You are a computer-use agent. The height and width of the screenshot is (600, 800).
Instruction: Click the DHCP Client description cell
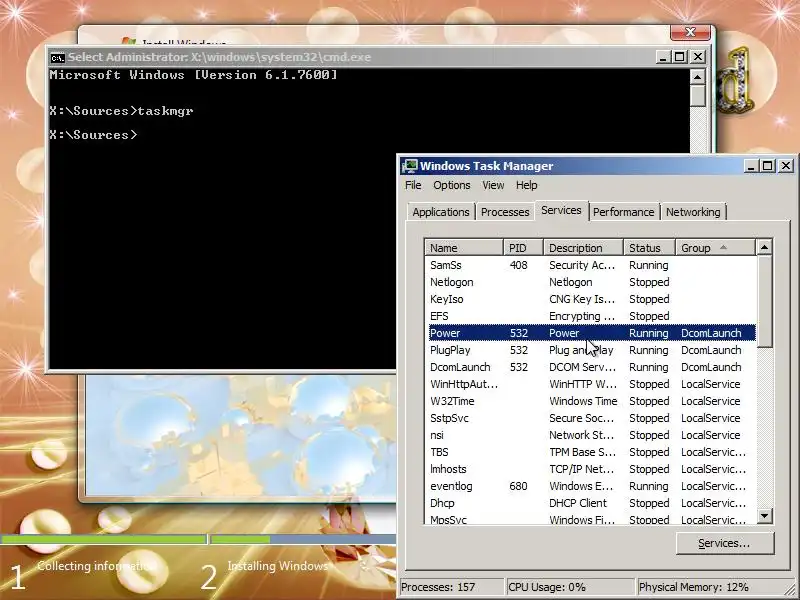tap(578, 503)
